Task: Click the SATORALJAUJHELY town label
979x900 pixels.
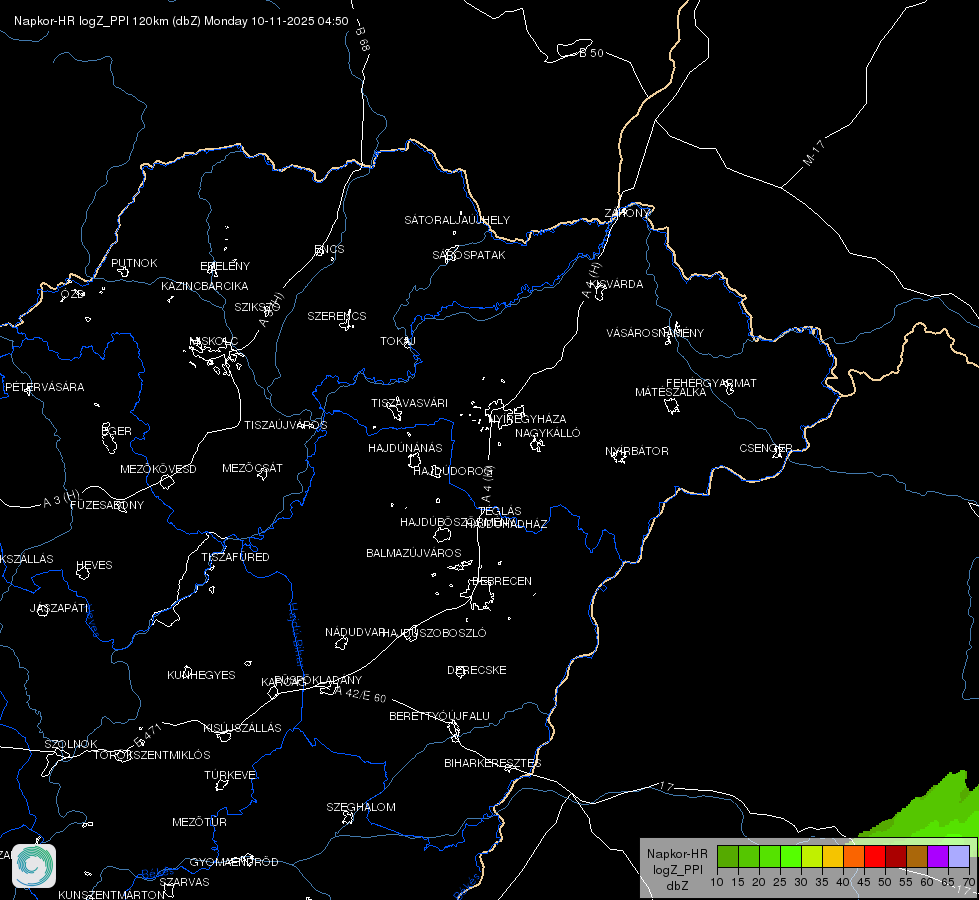Action: [x=457, y=220]
